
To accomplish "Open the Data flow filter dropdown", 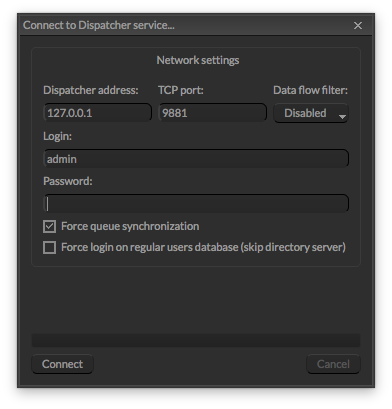I will (311, 113).
